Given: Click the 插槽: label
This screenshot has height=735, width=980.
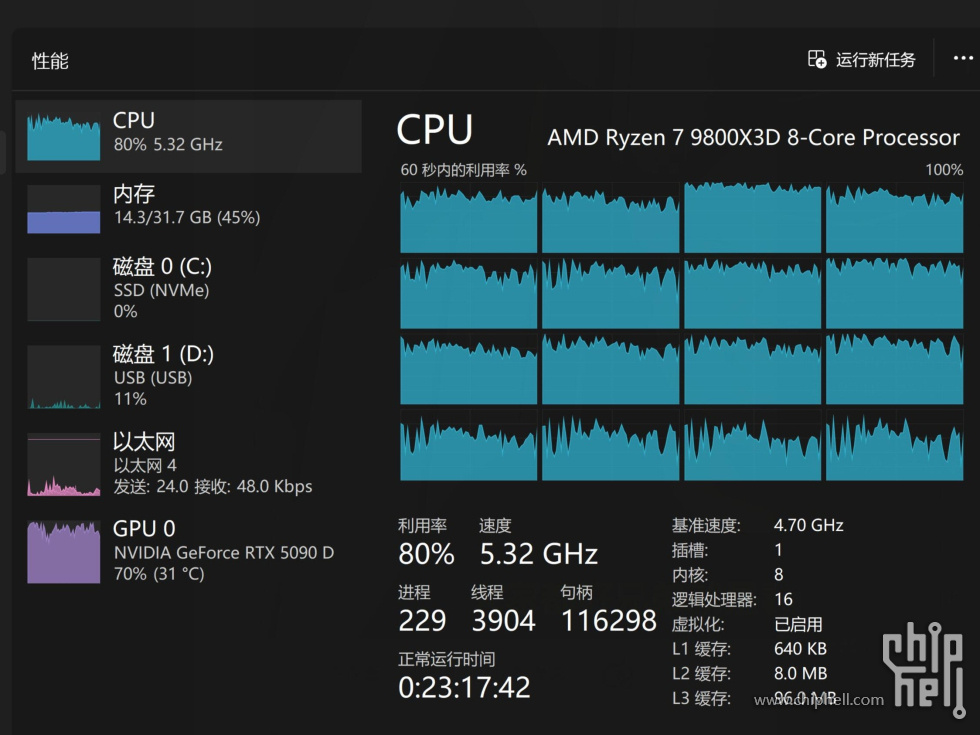Looking at the screenshot, I should [x=690, y=551].
